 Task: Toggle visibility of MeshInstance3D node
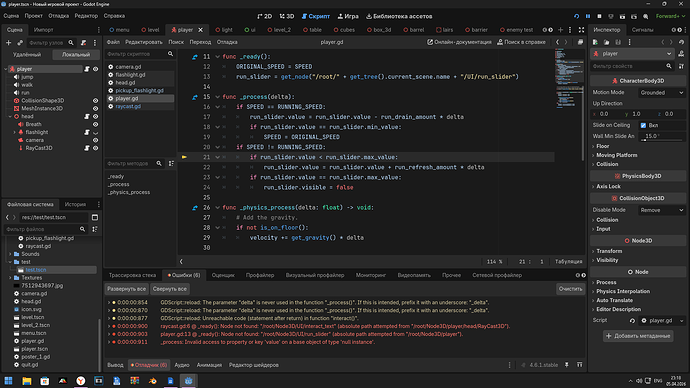point(95,109)
